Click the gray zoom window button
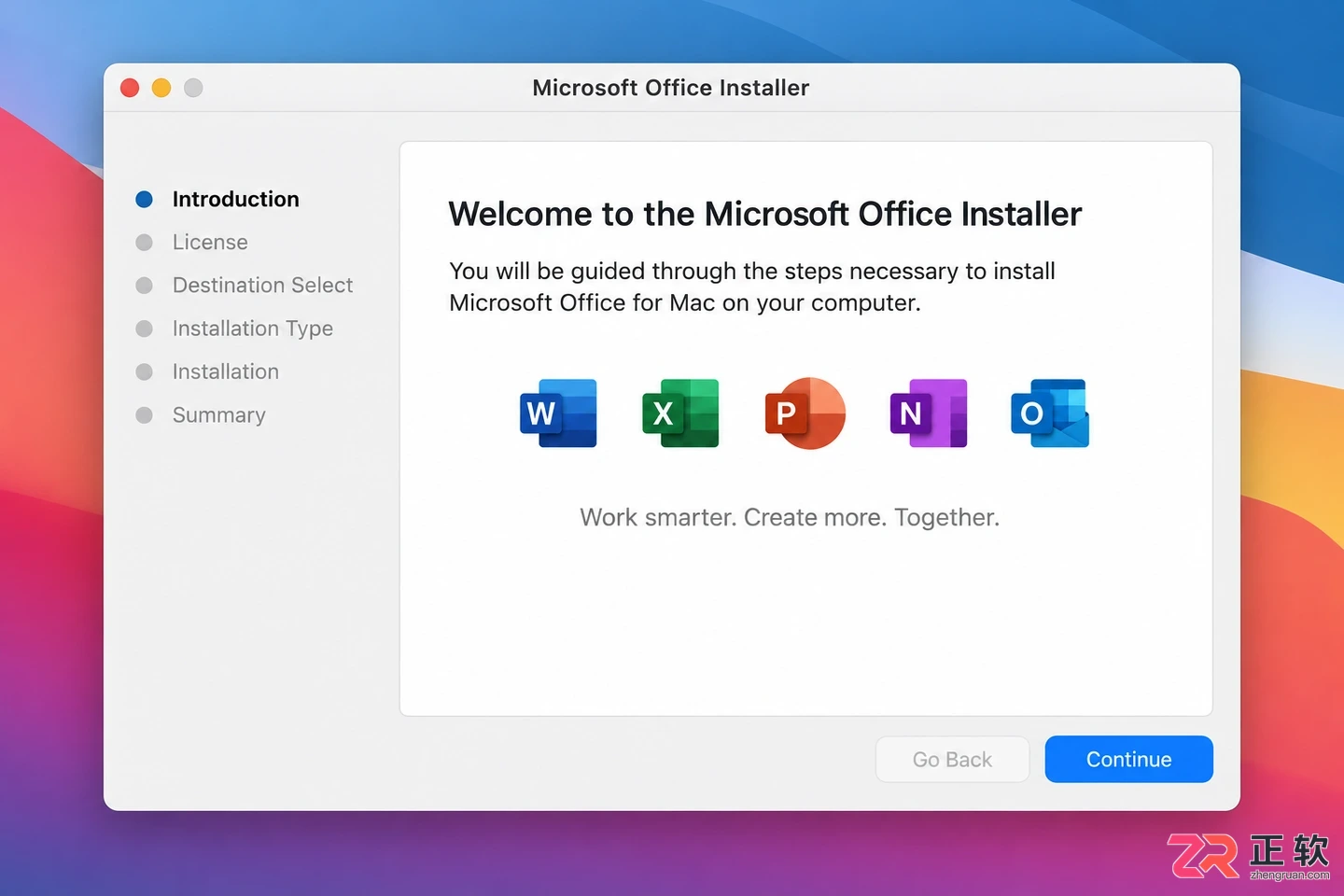The height and width of the screenshot is (896, 1344). tap(193, 88)
